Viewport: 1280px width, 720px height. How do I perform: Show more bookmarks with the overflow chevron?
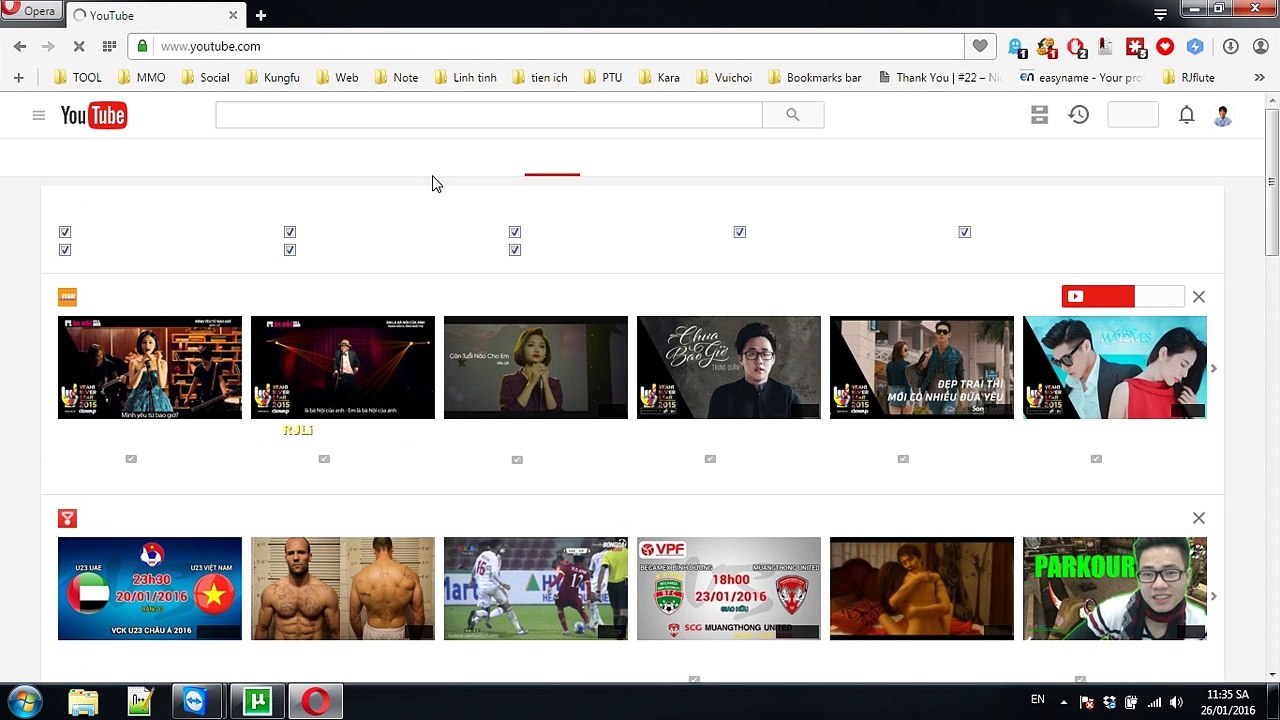1259,77
